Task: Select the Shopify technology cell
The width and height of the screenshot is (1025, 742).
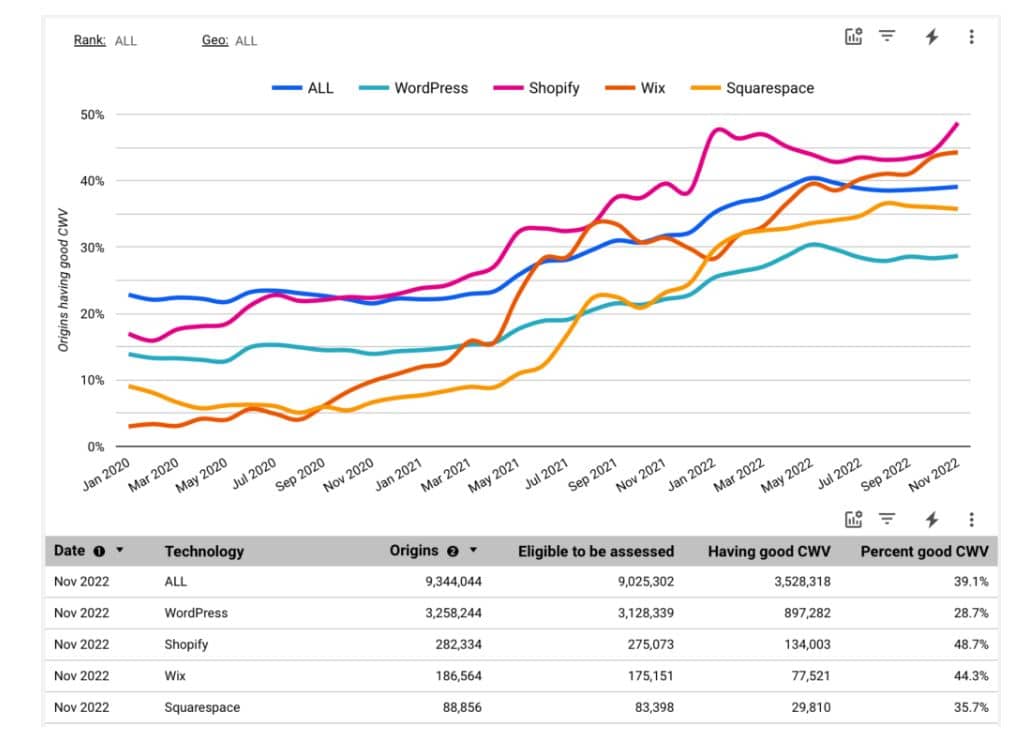Action: 186,644
